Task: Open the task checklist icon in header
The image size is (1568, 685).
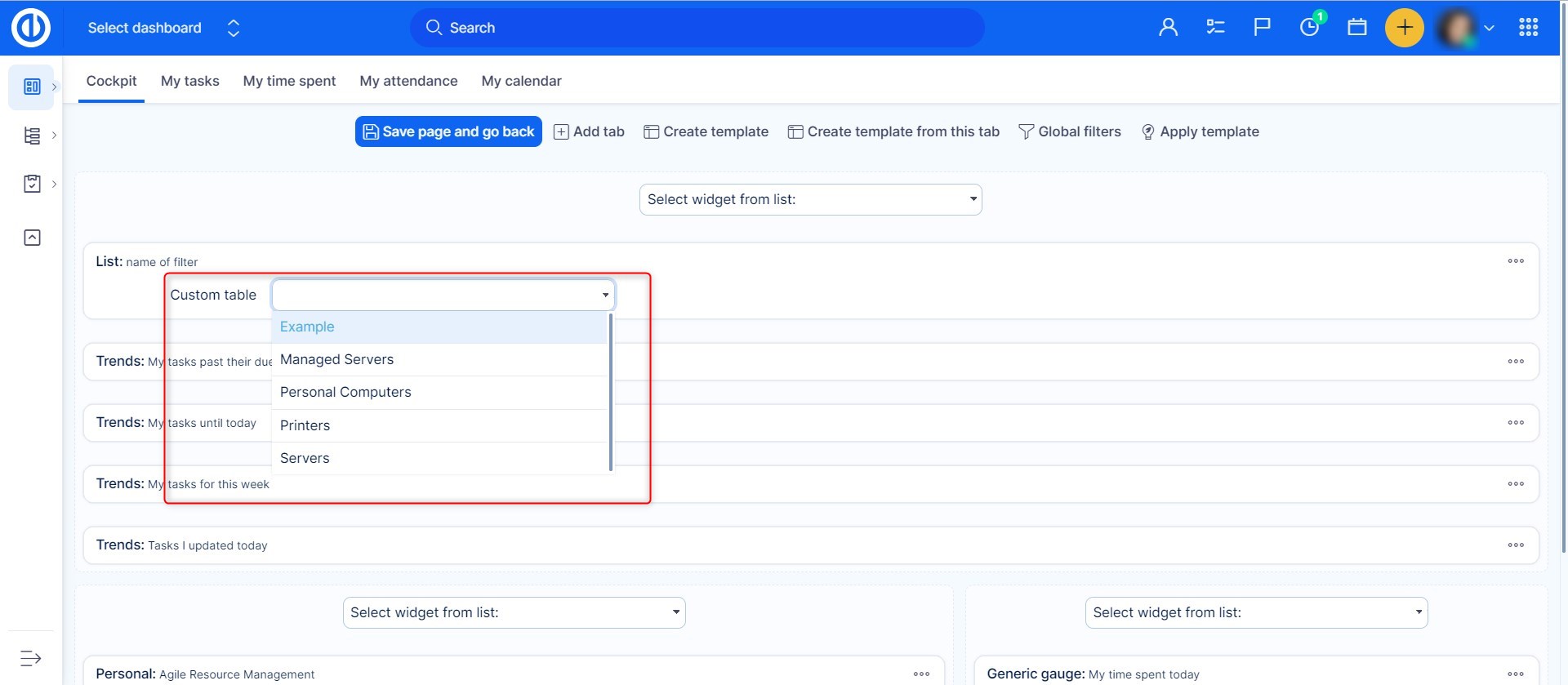Action: click(x=1215, y=28)
